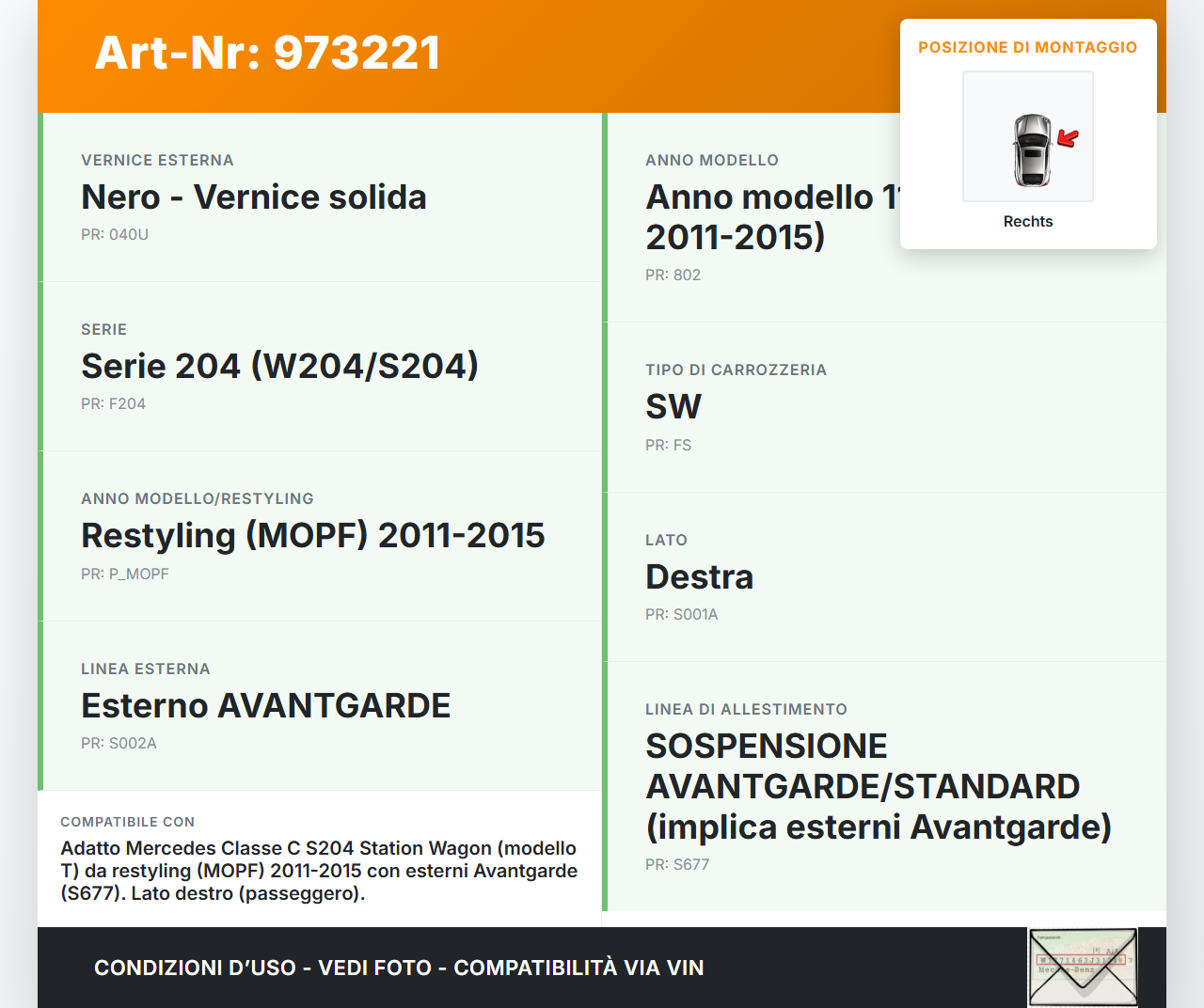The width and height of the screenshot is (1204, 1008).
Task: Click the car top-view mounting position icon
Action: (1027, 136)
